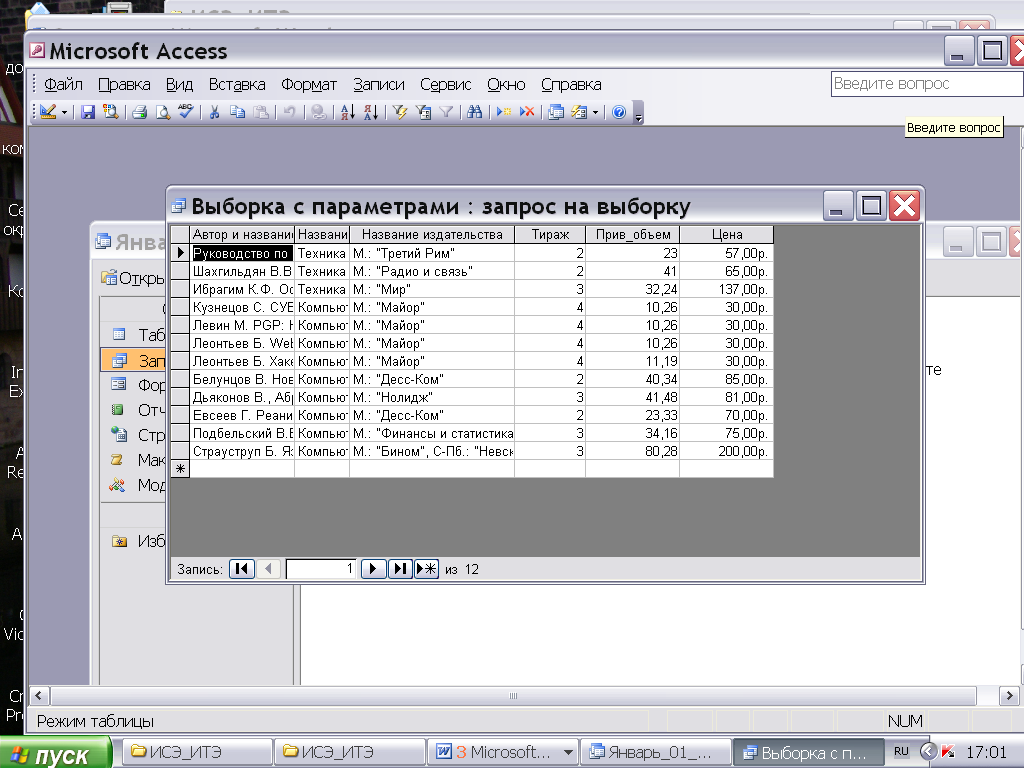
Task: Open the Сервис menu
Action: pos(445,85)
